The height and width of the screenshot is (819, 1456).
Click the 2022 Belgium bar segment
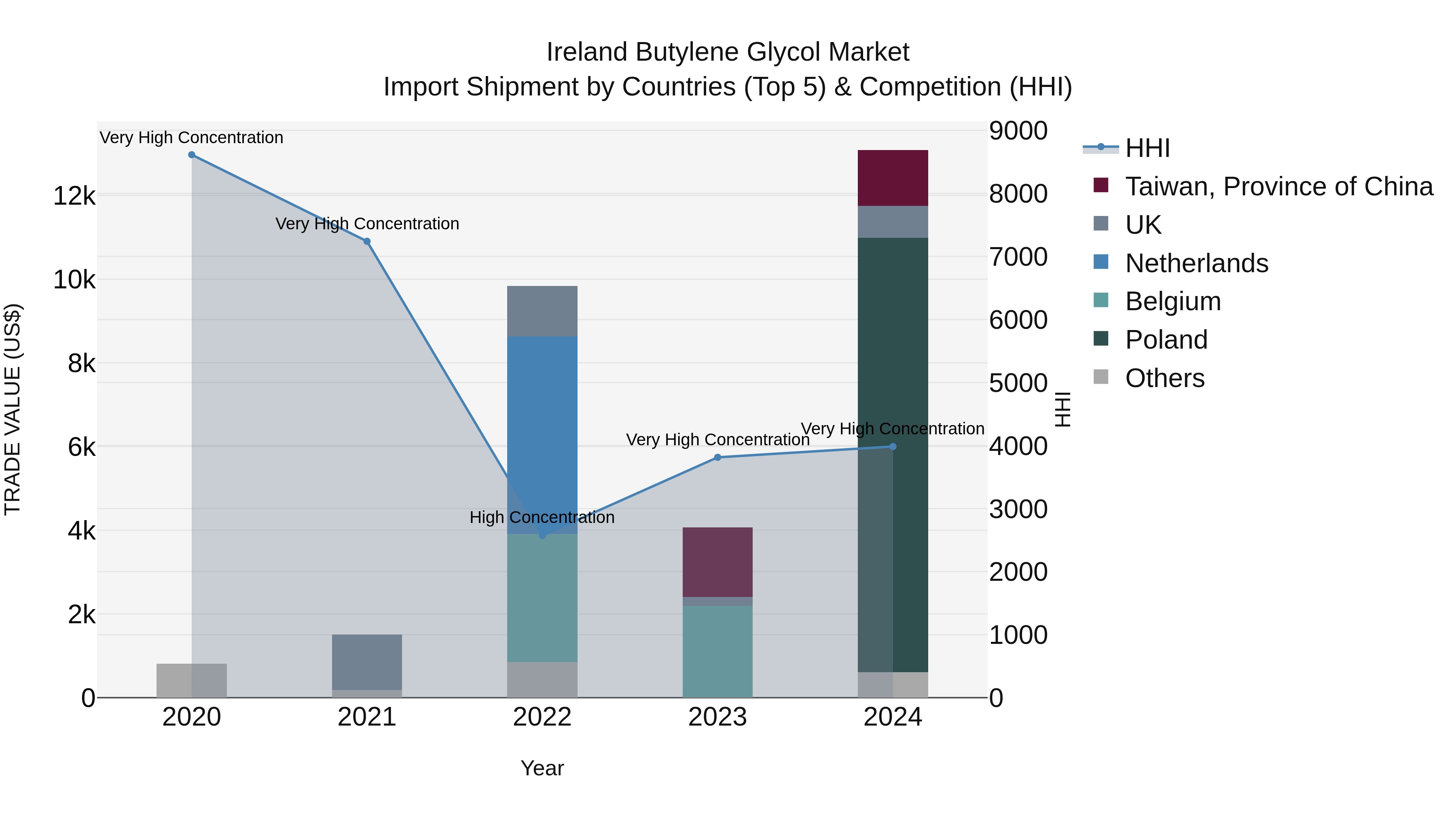(x=542, y=598)
